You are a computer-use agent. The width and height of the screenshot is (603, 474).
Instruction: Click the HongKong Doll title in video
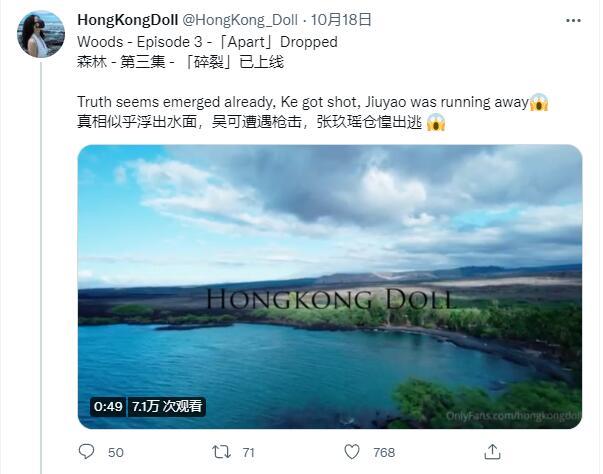[x=330, y=299]
